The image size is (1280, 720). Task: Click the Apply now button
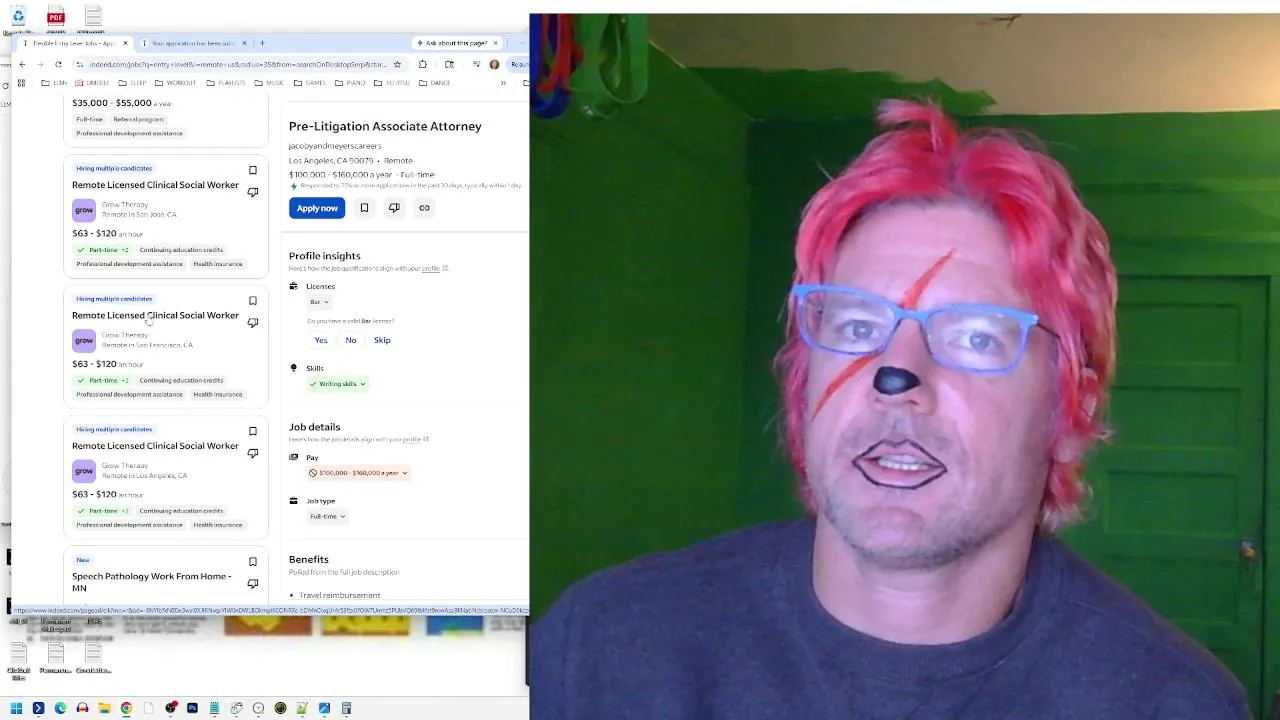point(317,208)
